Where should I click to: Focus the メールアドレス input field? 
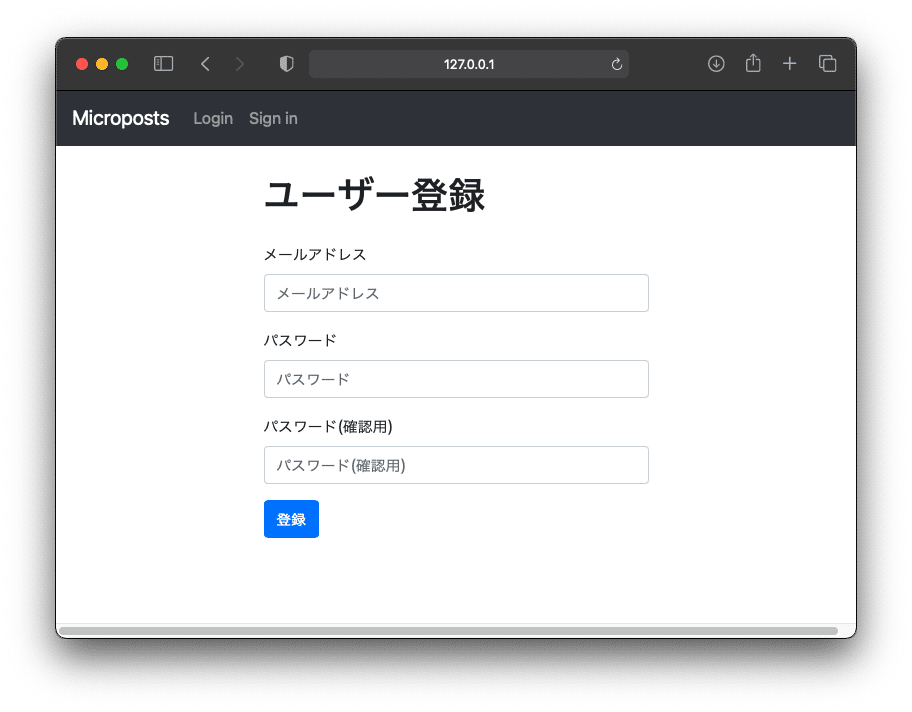[456, 293]
